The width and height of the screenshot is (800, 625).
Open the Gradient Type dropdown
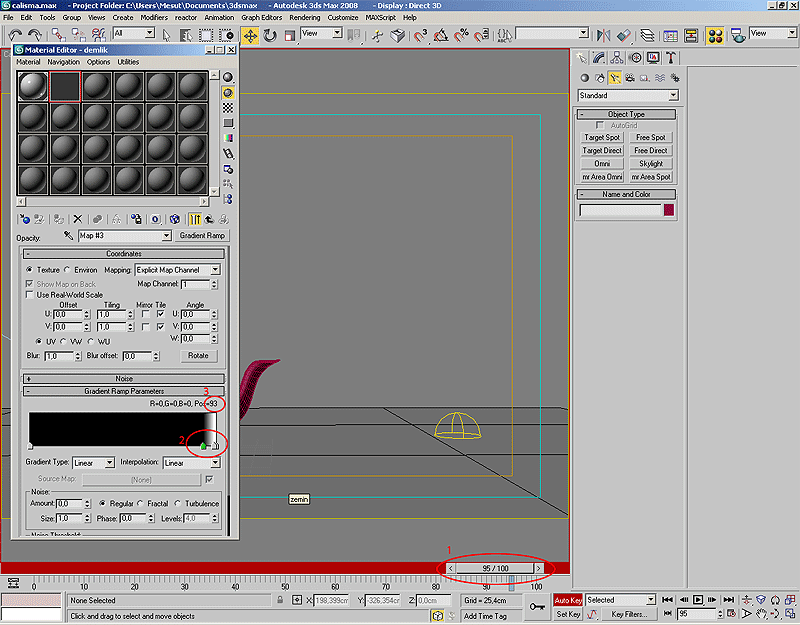(x=96, y=463)
